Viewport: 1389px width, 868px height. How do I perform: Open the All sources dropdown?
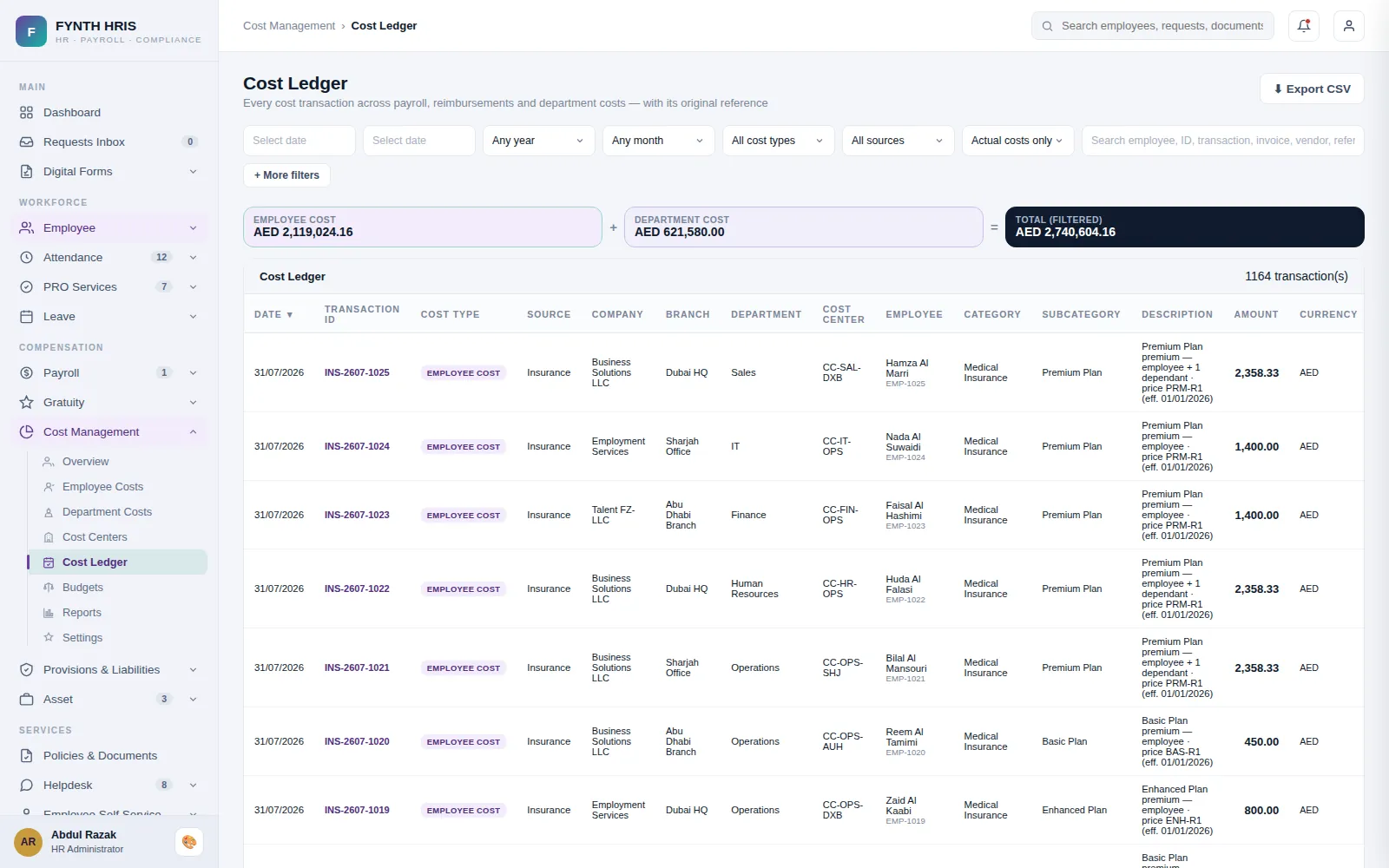898,141
